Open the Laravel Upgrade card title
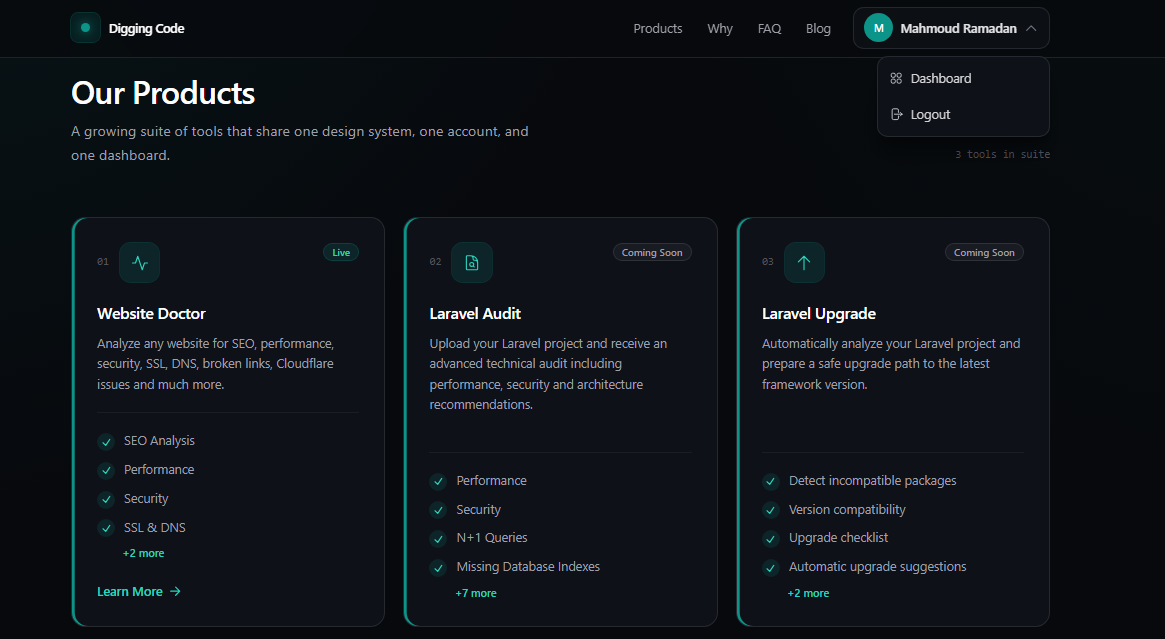 coord(819,314)
